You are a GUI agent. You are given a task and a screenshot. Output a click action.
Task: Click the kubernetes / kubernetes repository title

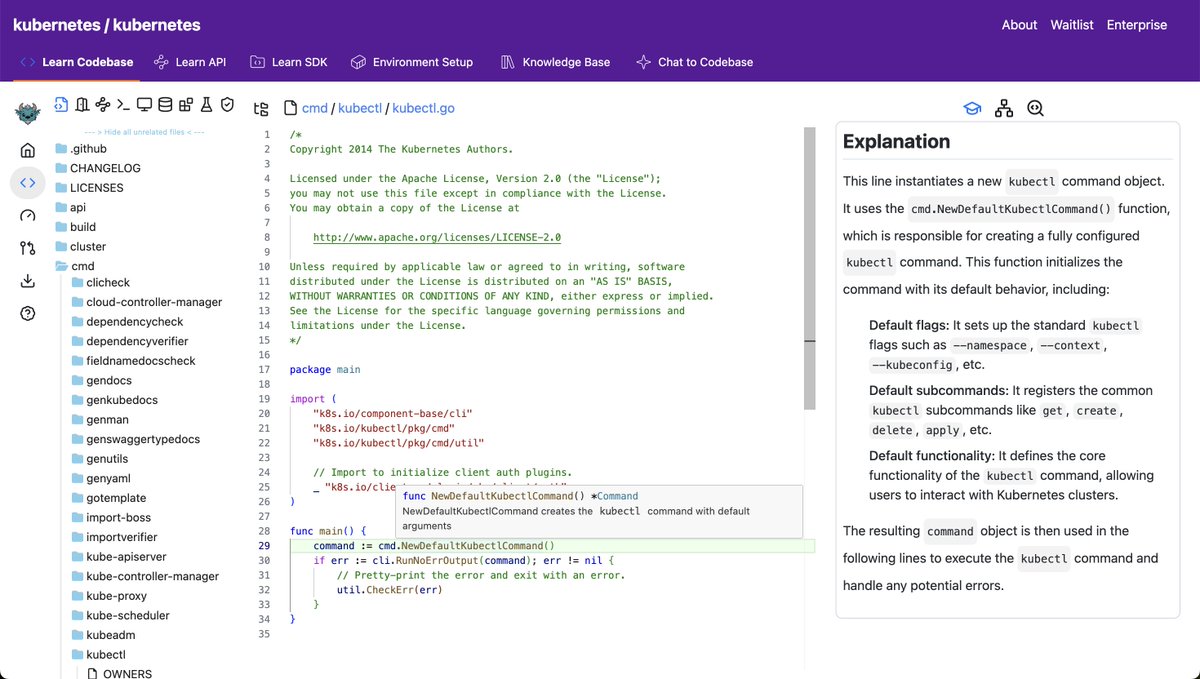tap(106, 25)
